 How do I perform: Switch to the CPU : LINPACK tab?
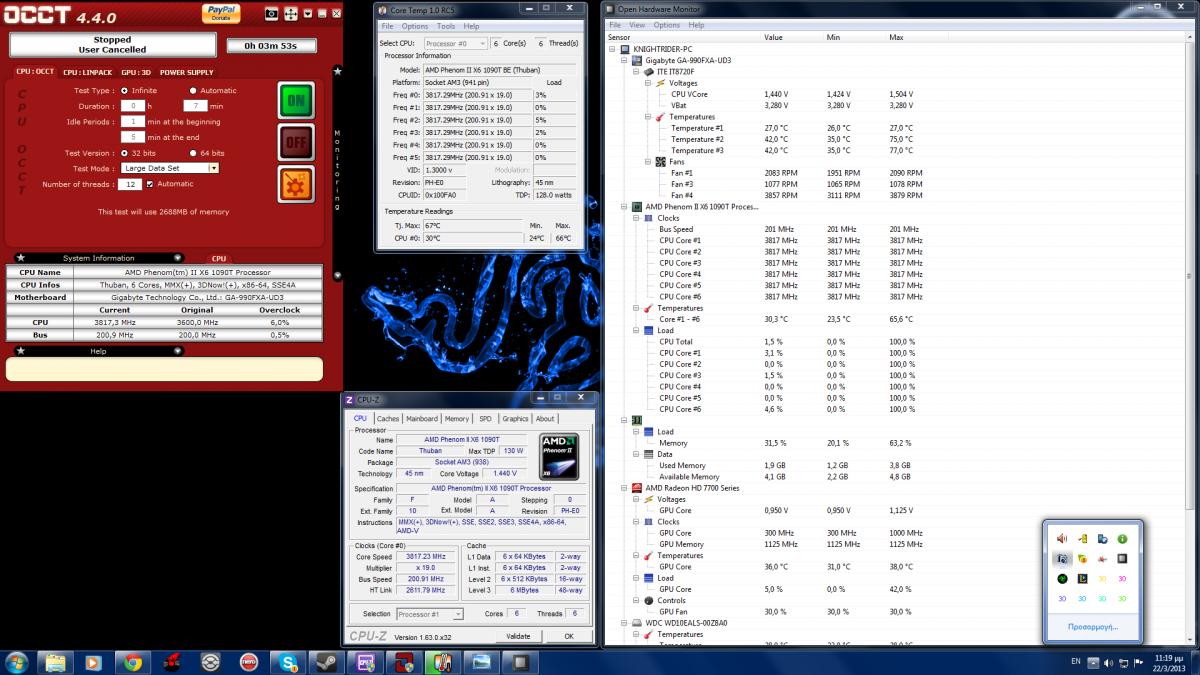[x=87, y=72]
